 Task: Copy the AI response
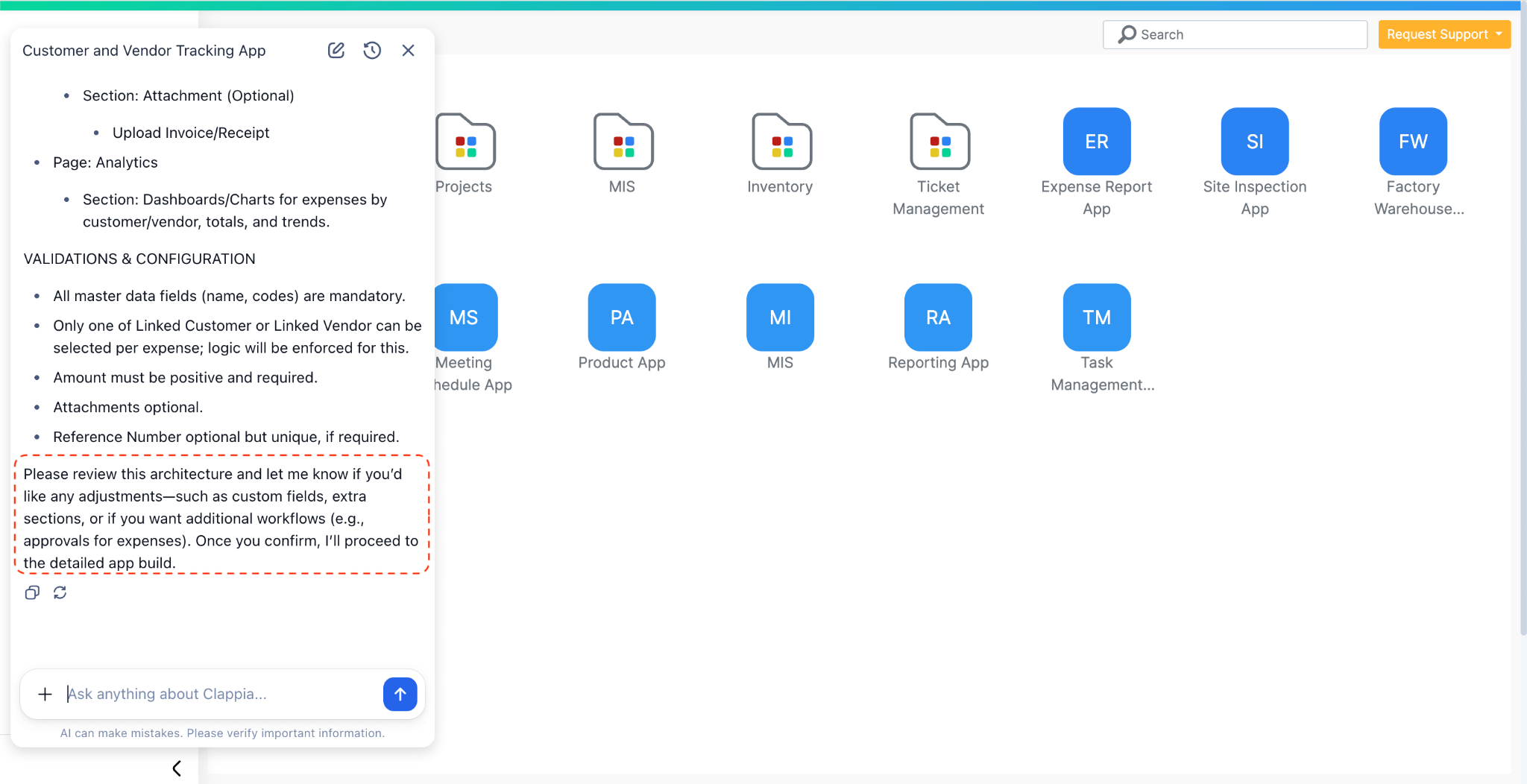coord(32,592)
